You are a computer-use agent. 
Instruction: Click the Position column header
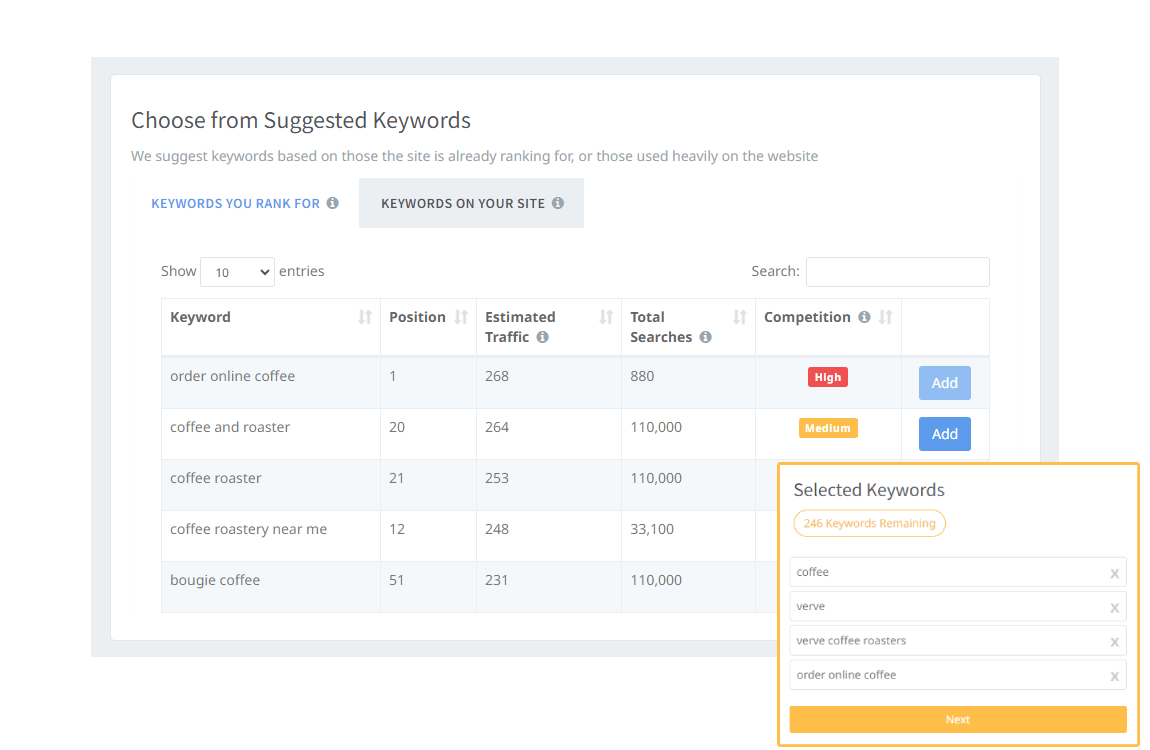(x=428, y=327)
